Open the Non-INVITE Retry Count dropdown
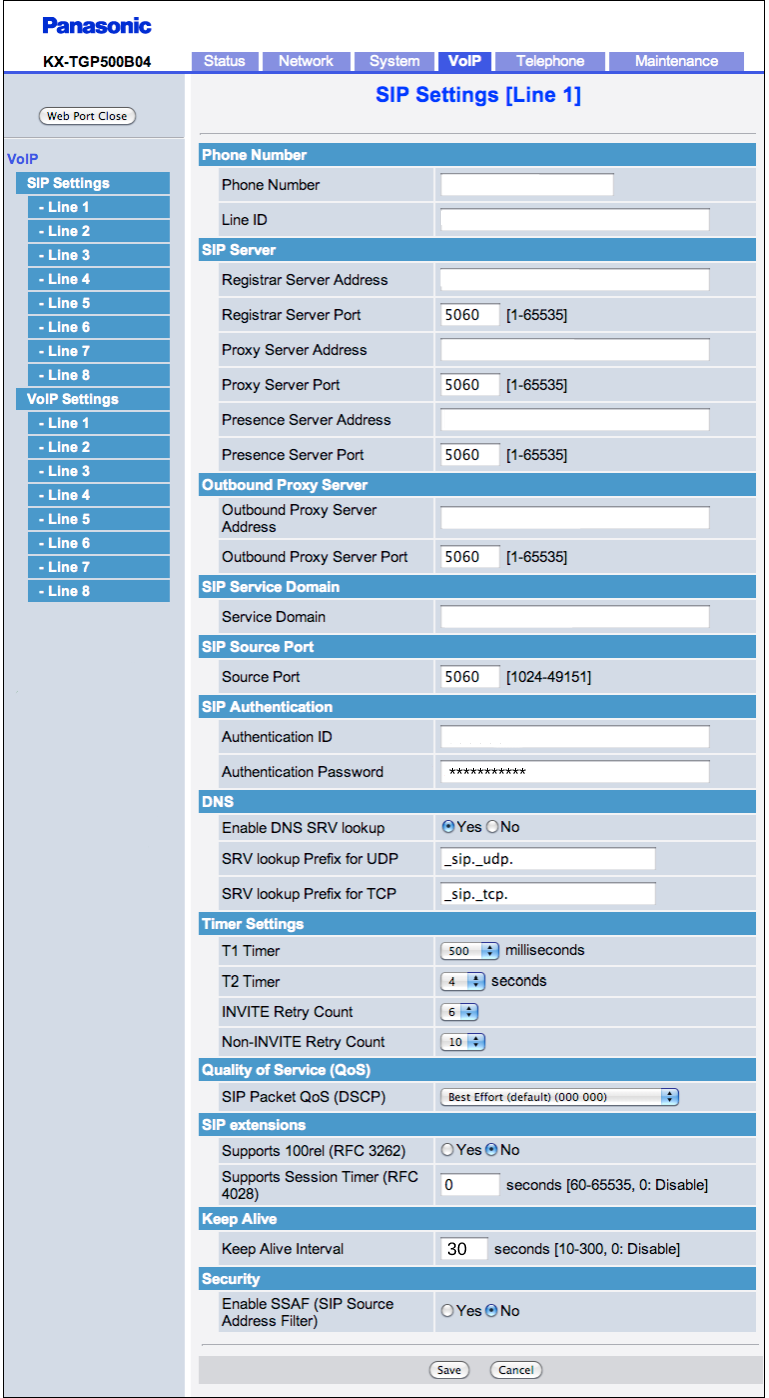Viewport: 769px width, 1398px height. coord(463,1042)
